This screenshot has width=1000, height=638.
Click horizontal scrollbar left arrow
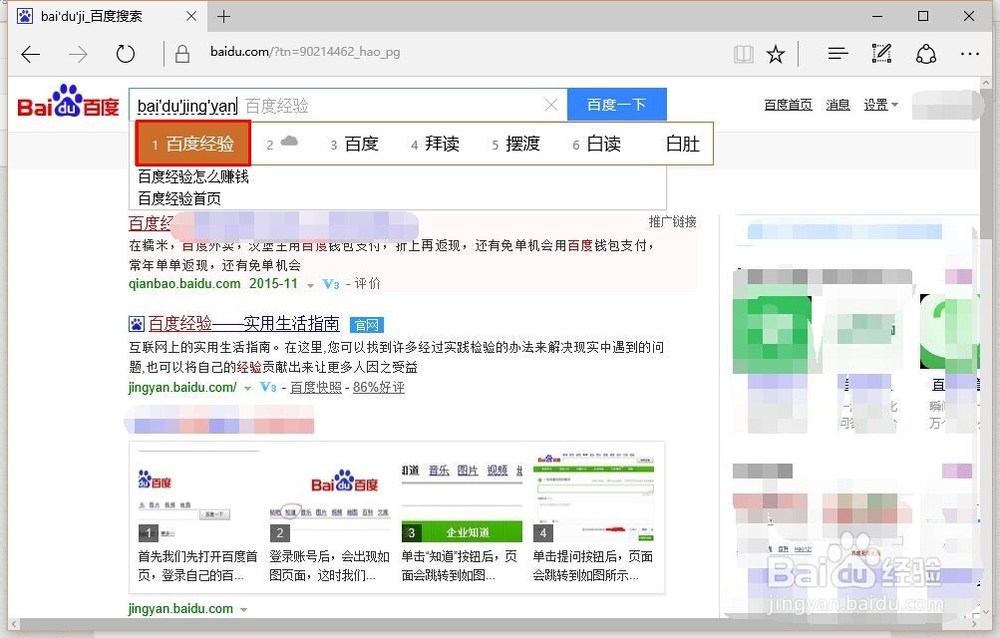click(x=13, y=624)
